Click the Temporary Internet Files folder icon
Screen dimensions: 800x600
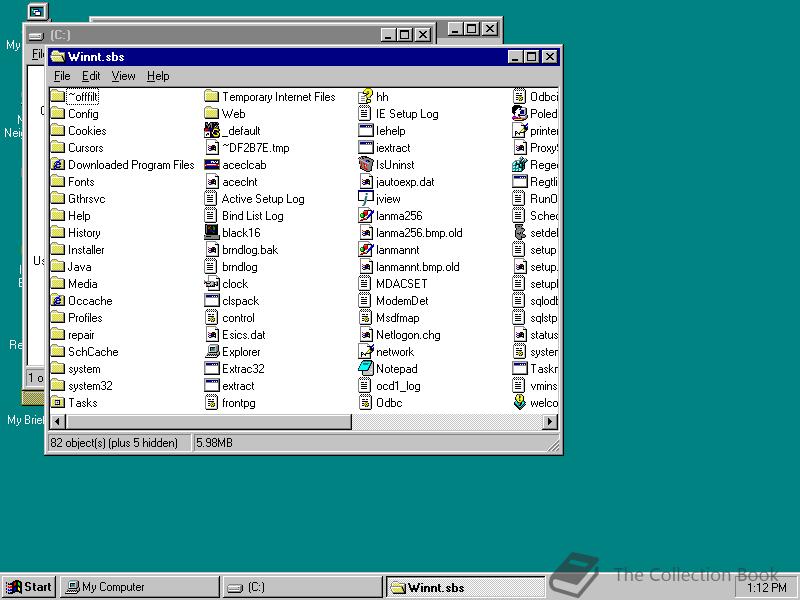212,96
